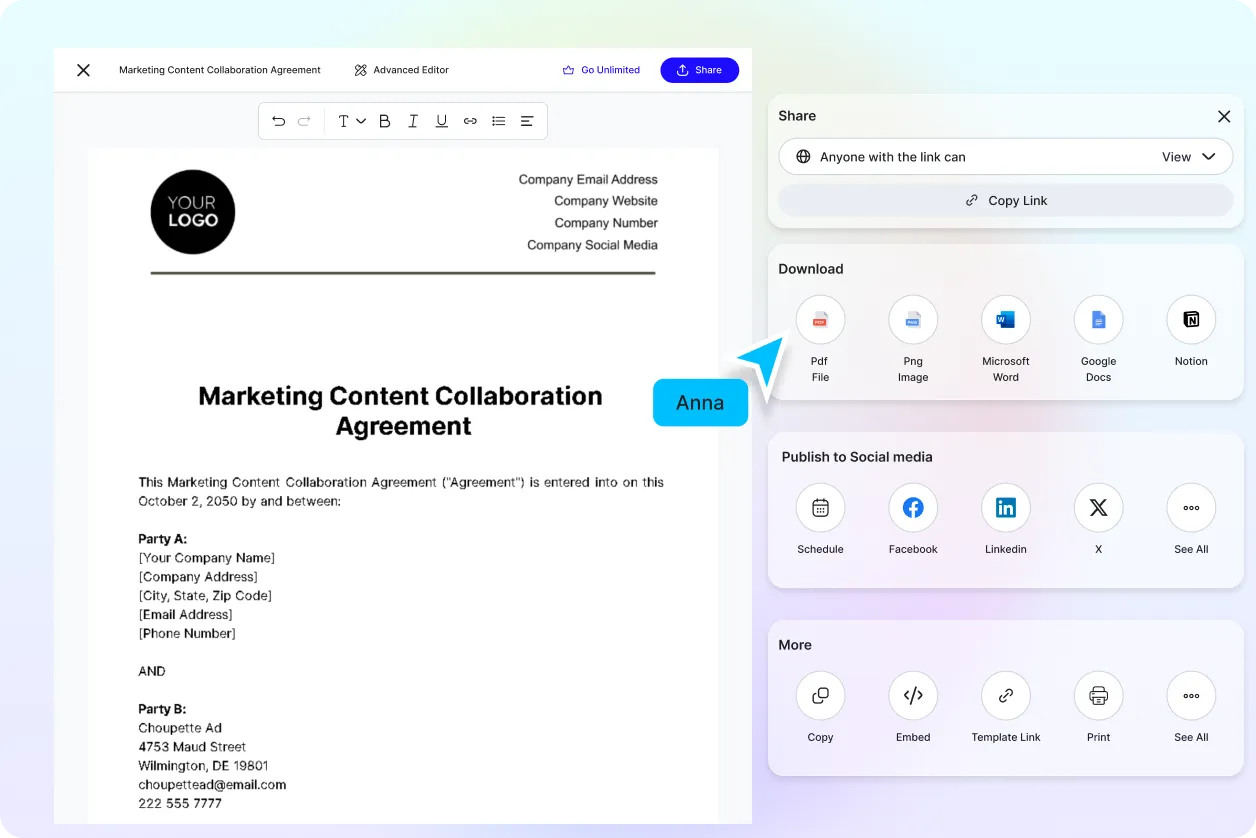The height and width of the screenshot is (838, 1256).
Task: See all social media publishing options
Action: pos(1191,508)
